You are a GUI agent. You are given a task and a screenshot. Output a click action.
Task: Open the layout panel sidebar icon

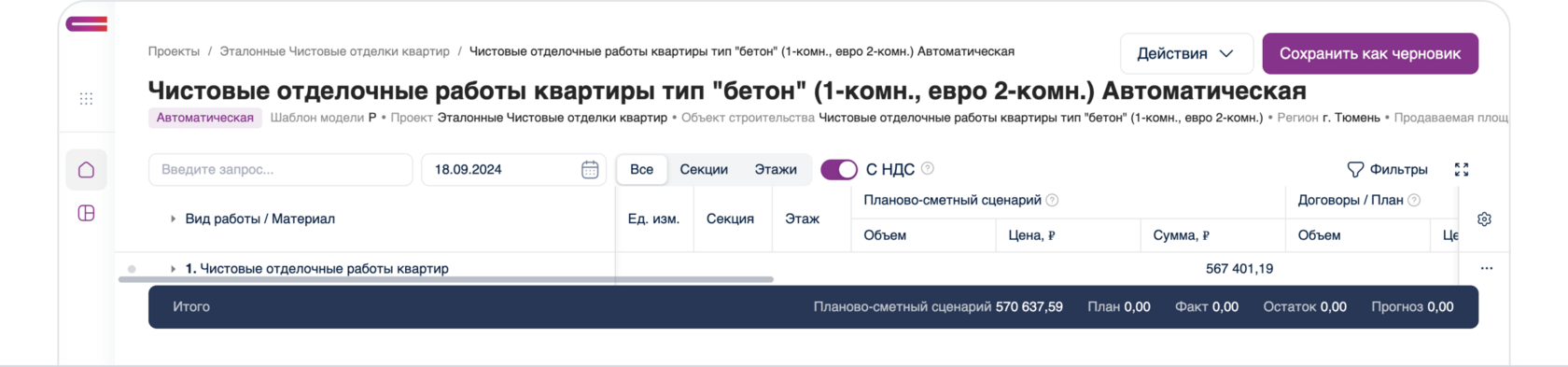[x=86, y=213]
